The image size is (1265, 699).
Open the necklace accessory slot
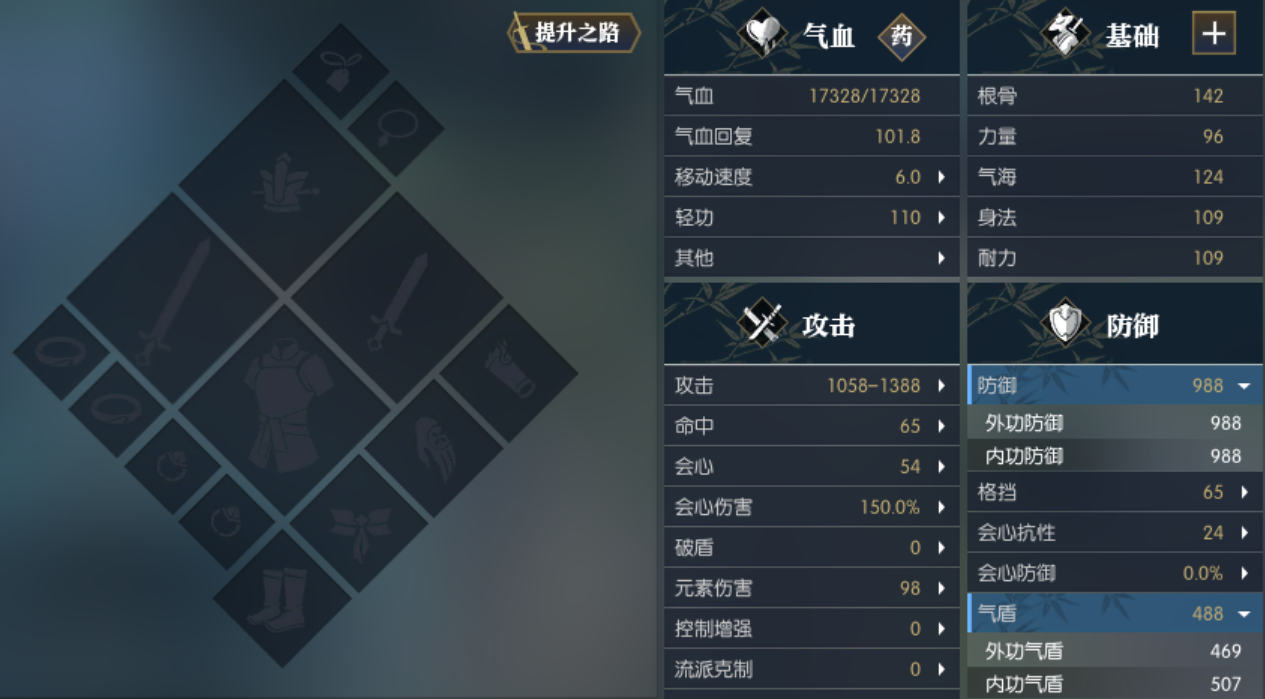click(396, 129)
